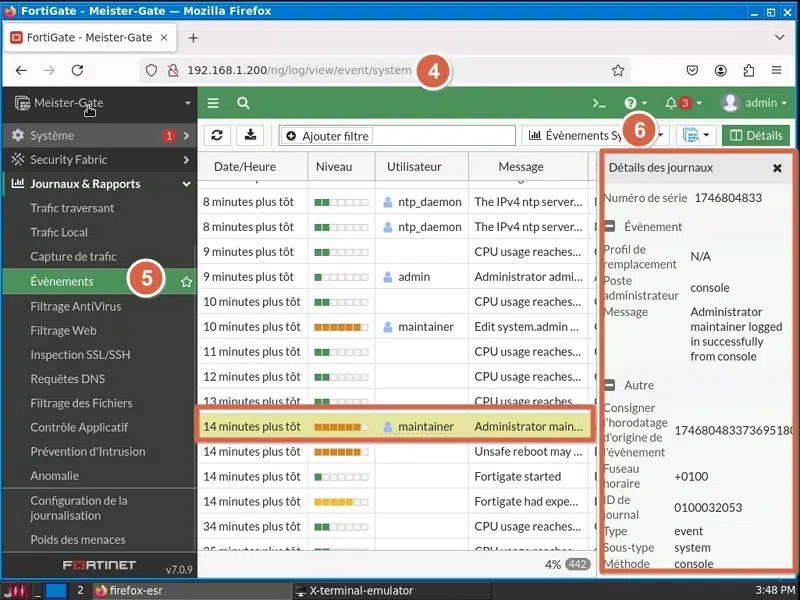
Task: Star the Évènements page as favorite
Action: pos(185,283)
